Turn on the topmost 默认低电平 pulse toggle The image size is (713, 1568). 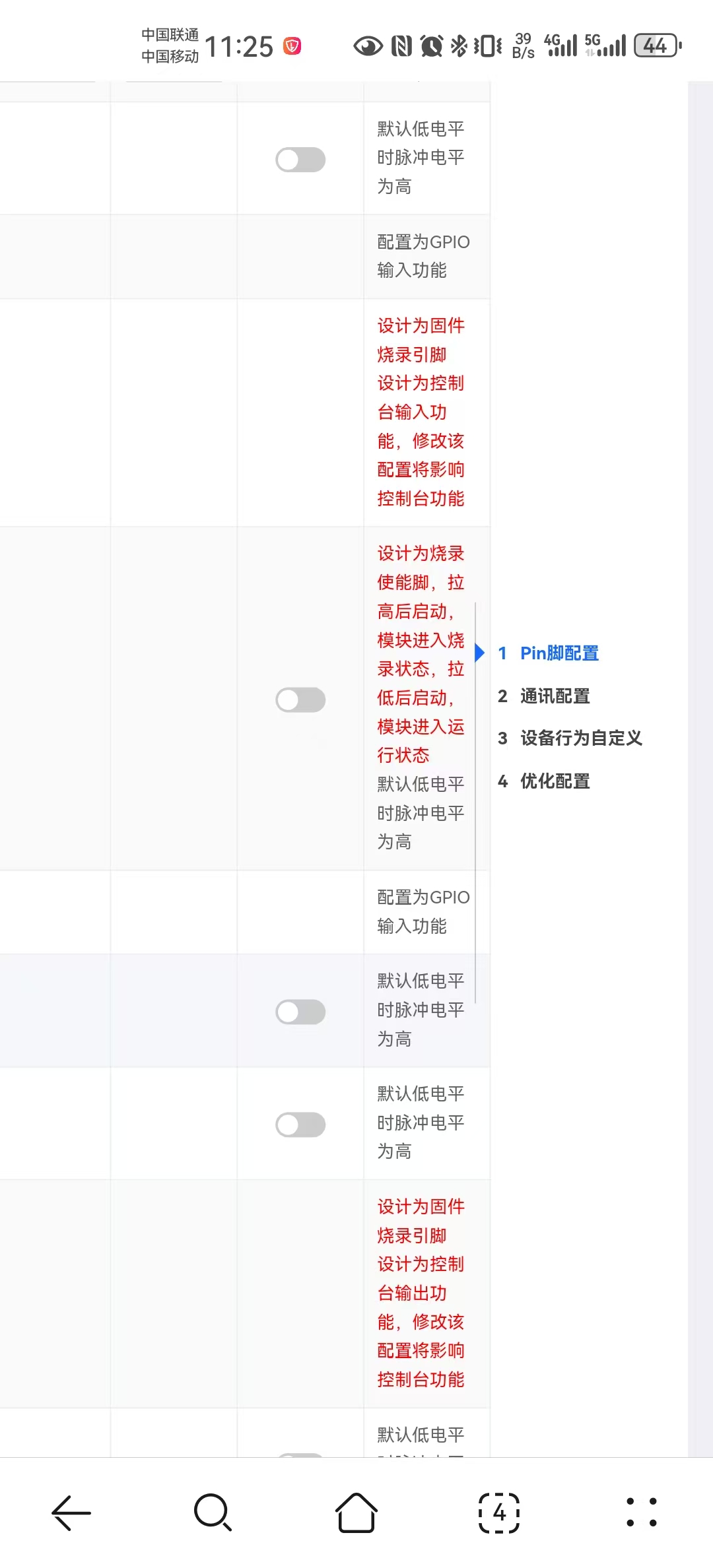pyautogui.click(x=300, y=158)
